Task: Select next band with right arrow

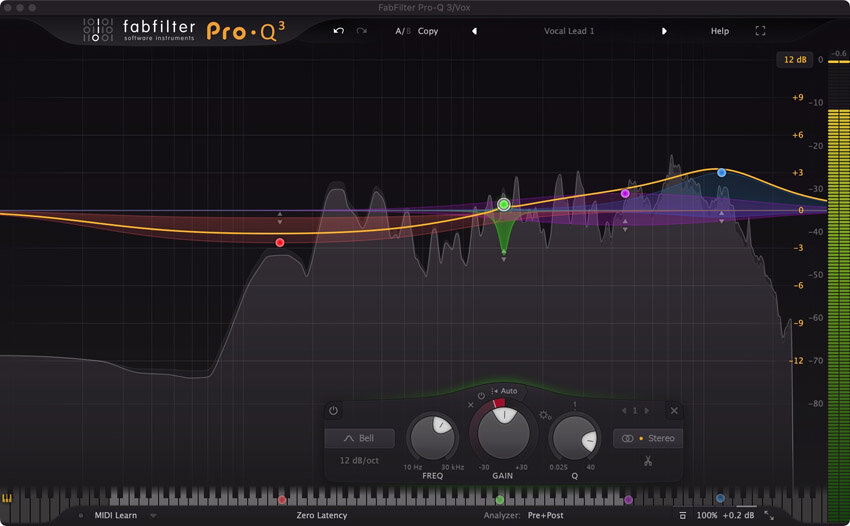Action: (646, 410)
